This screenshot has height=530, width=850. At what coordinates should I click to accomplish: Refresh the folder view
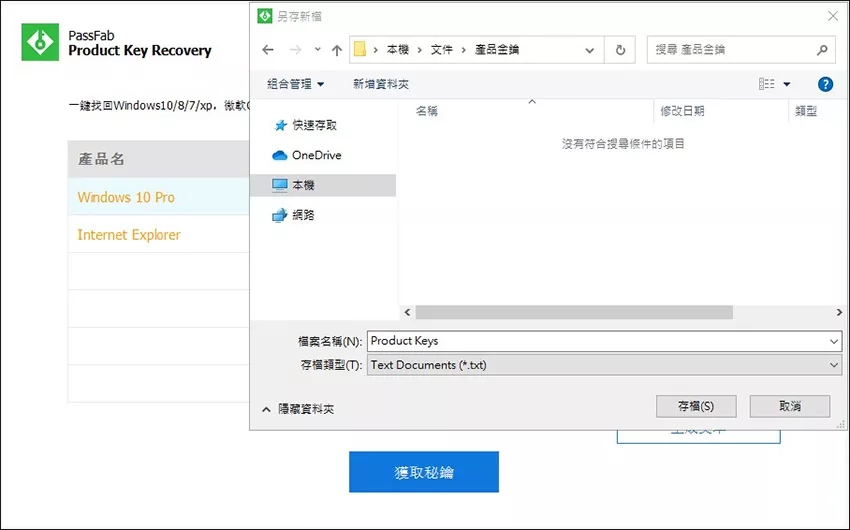pyautogui.click(x=620, y=50)
